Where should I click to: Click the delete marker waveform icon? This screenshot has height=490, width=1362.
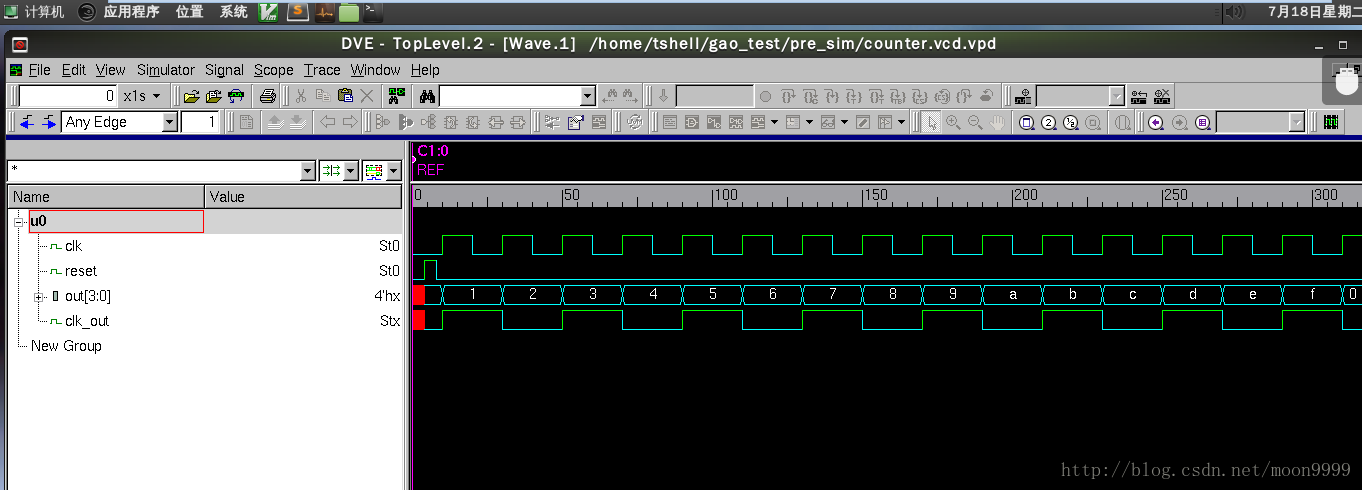coord(1162,96)
